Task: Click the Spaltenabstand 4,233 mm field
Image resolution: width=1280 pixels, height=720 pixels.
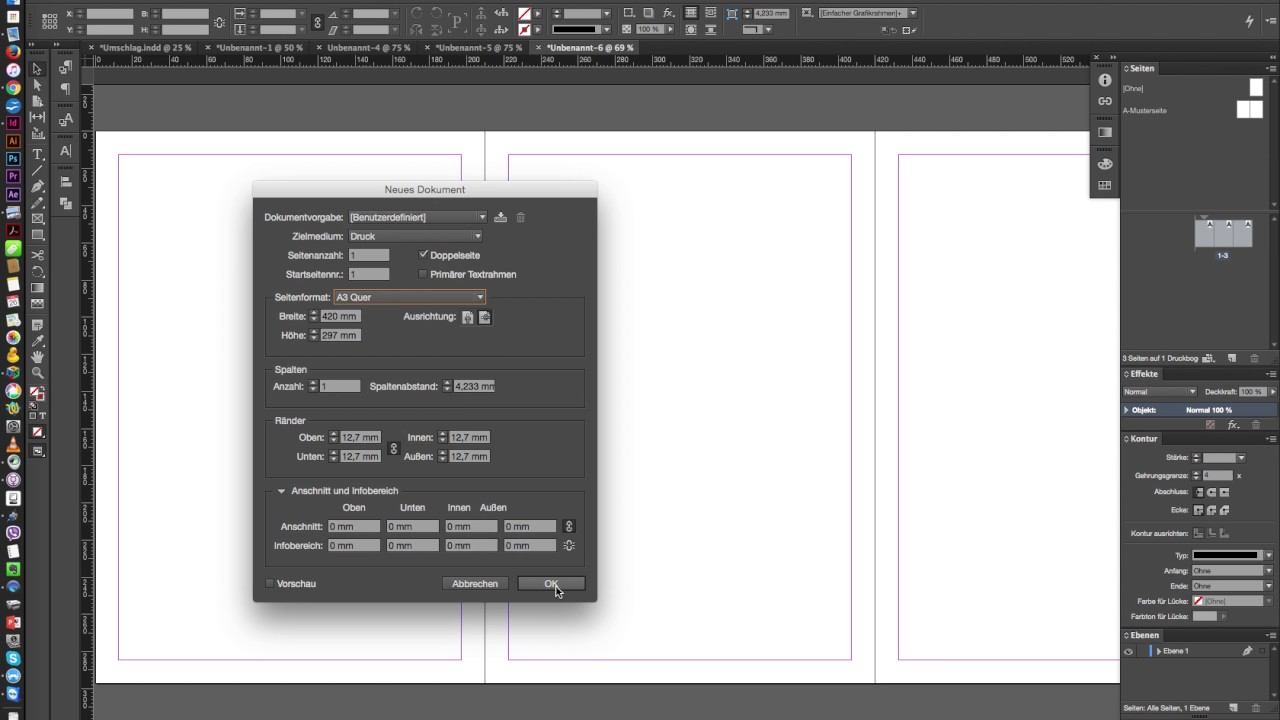Action: click(474, 386)
